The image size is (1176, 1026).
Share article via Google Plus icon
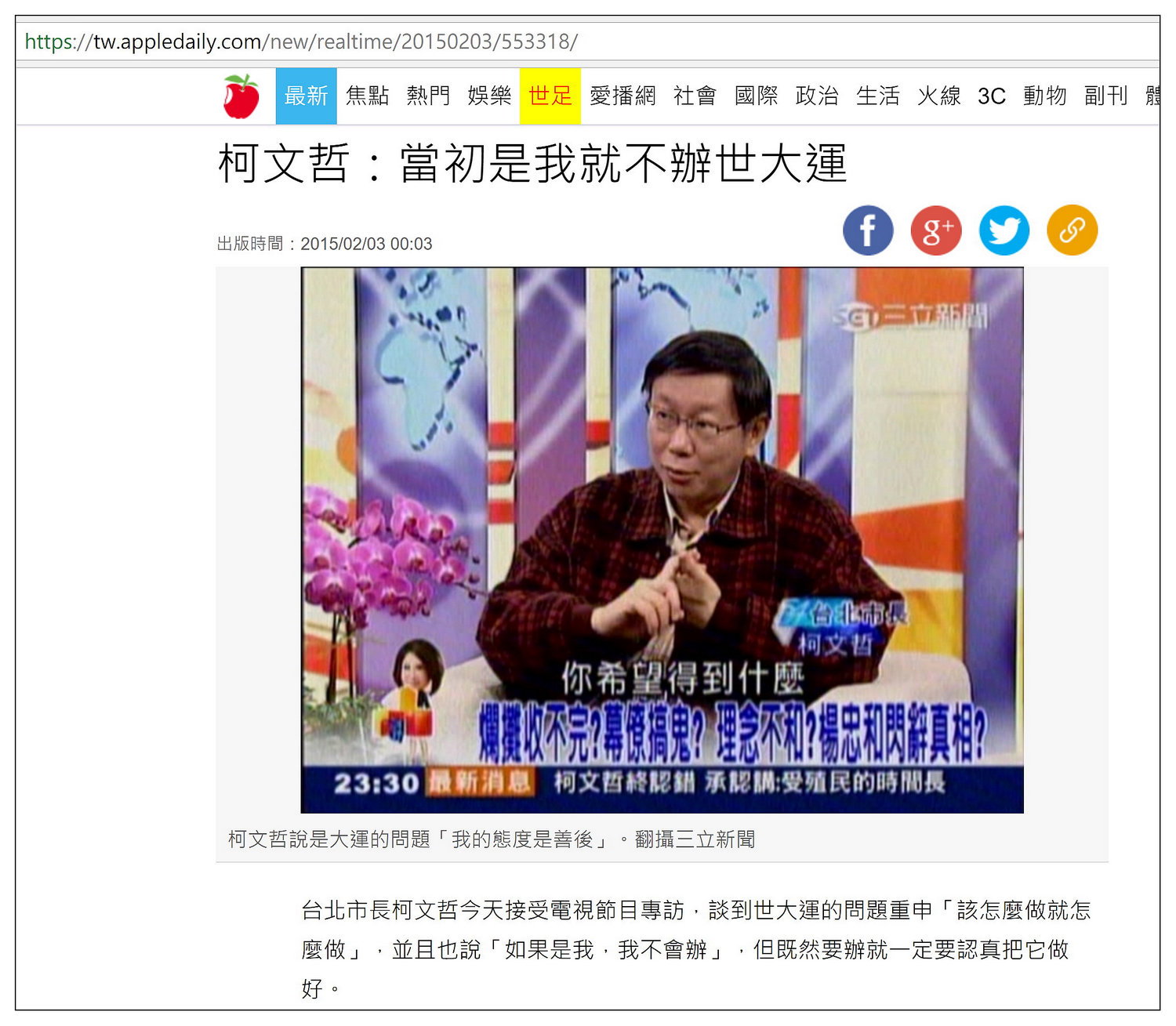[936, 230]
